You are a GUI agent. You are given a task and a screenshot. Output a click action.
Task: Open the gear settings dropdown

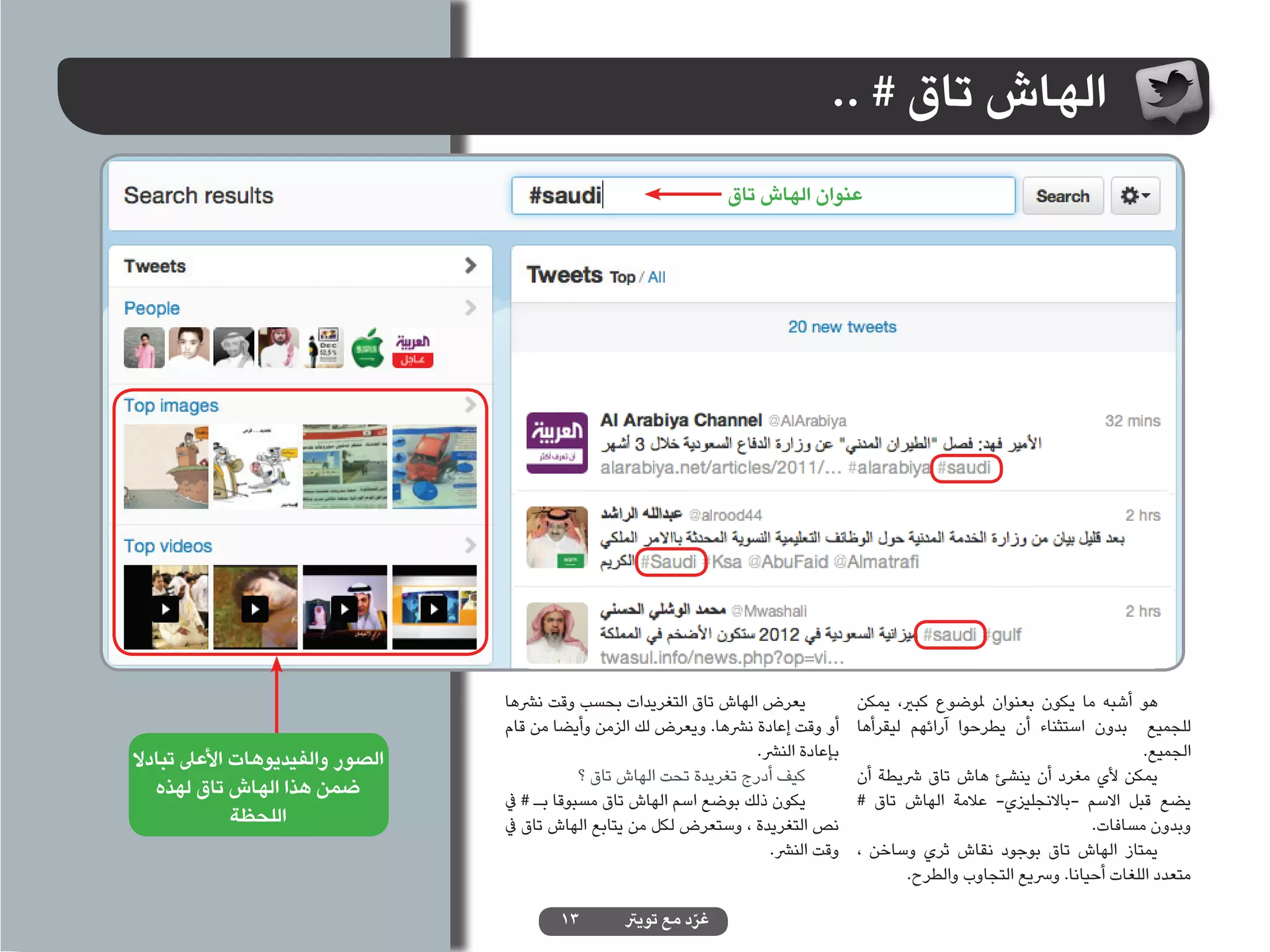[x=1135, y=196]
